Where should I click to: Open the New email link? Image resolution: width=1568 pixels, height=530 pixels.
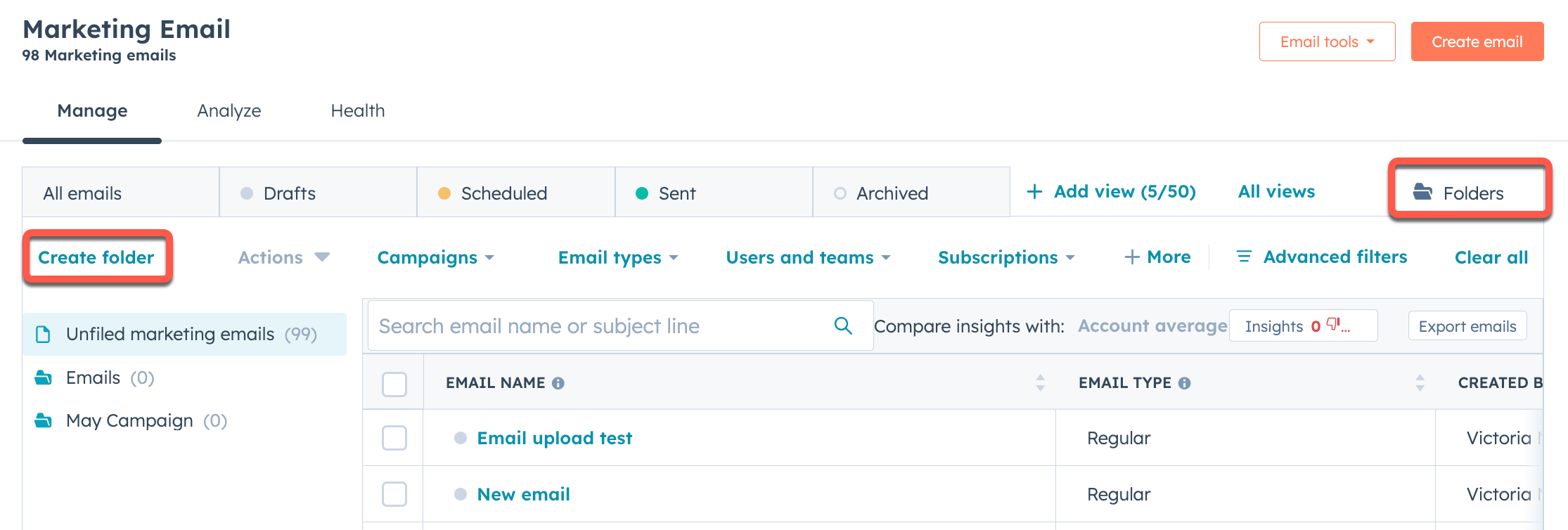pos(524,494)
